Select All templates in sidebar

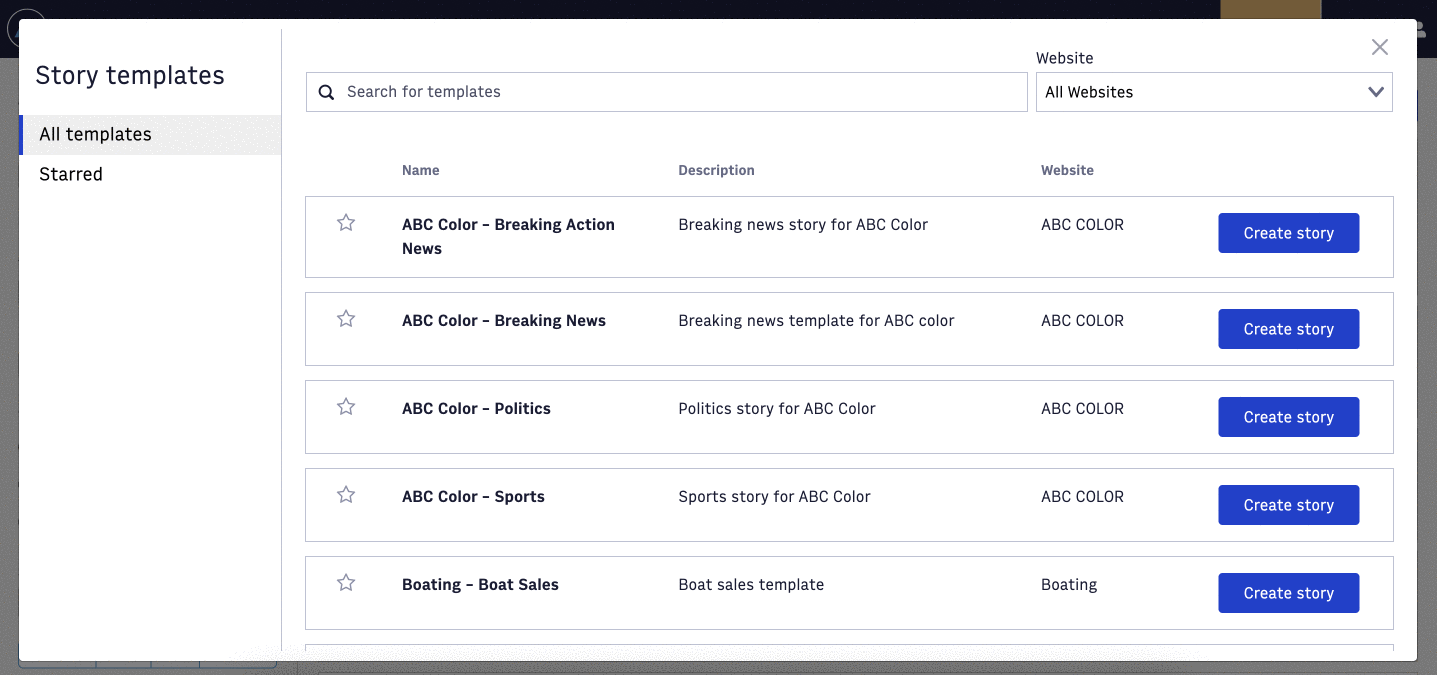point(150,135)
